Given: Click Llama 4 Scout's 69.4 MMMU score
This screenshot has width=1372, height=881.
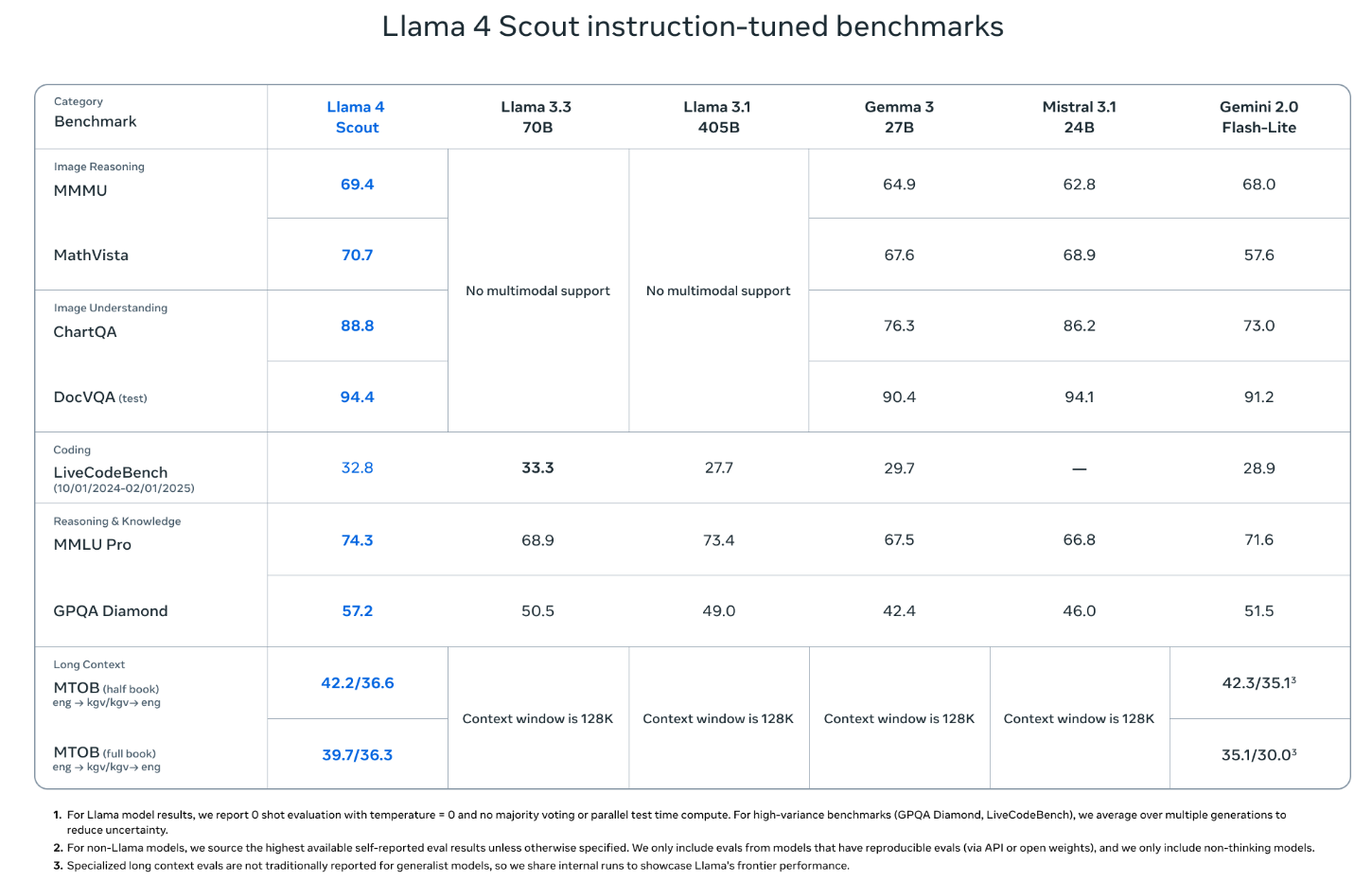Looking at the screenshot, I should click(x=357, y=185).
